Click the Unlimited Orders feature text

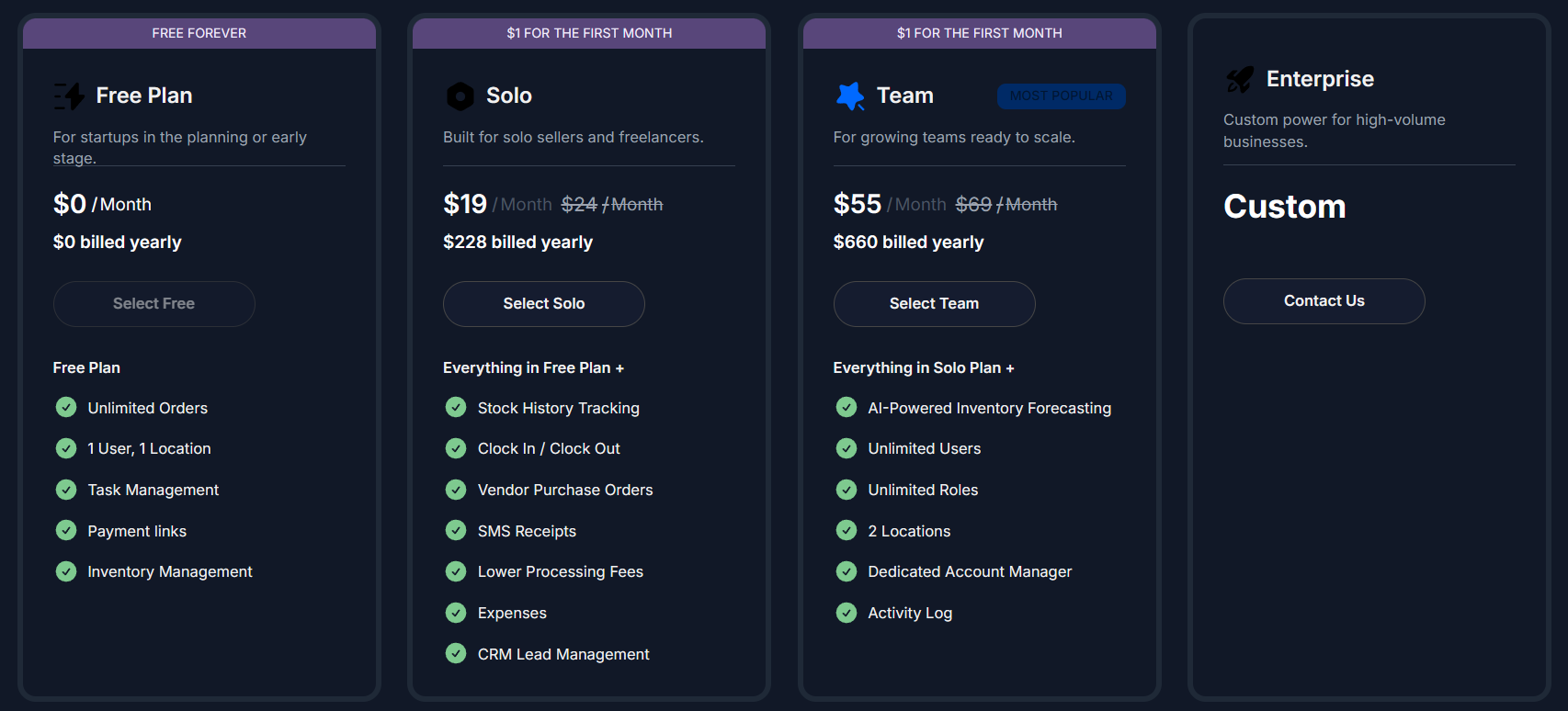(x=148, y=408)
